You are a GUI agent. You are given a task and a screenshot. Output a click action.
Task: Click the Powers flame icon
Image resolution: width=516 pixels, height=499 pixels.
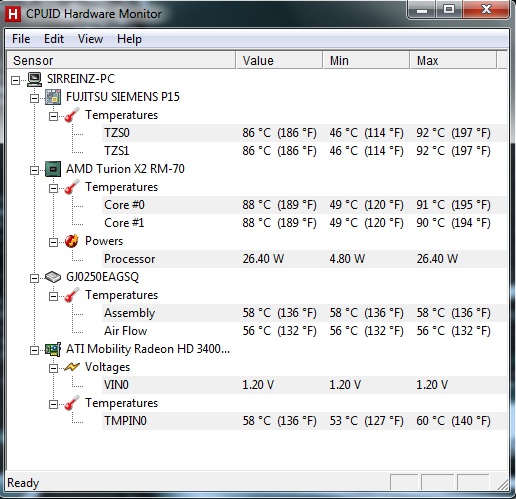72,241
